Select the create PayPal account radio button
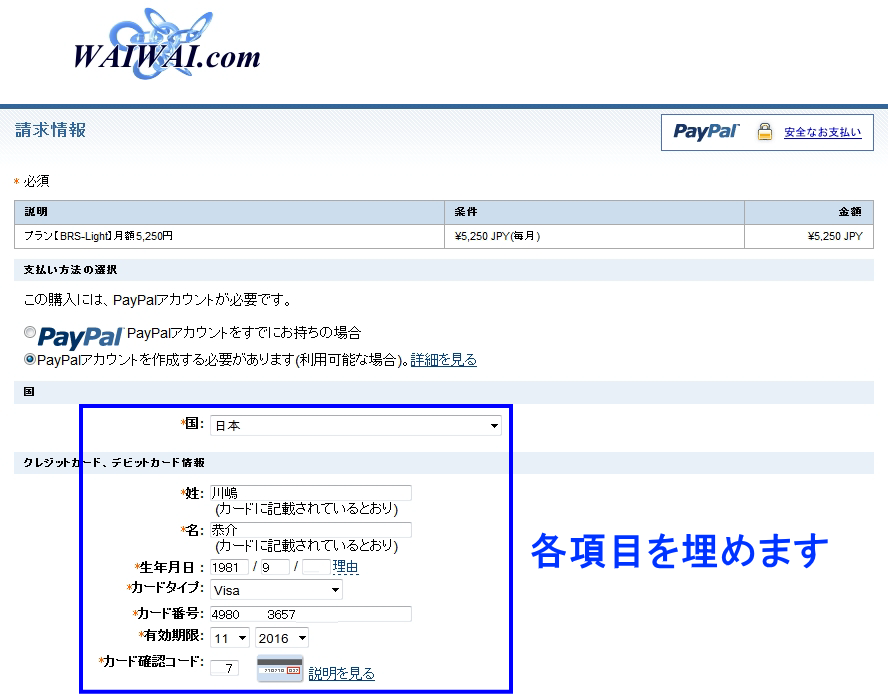The width and height of the screenshot is (888, 698). tap(29, 359)
